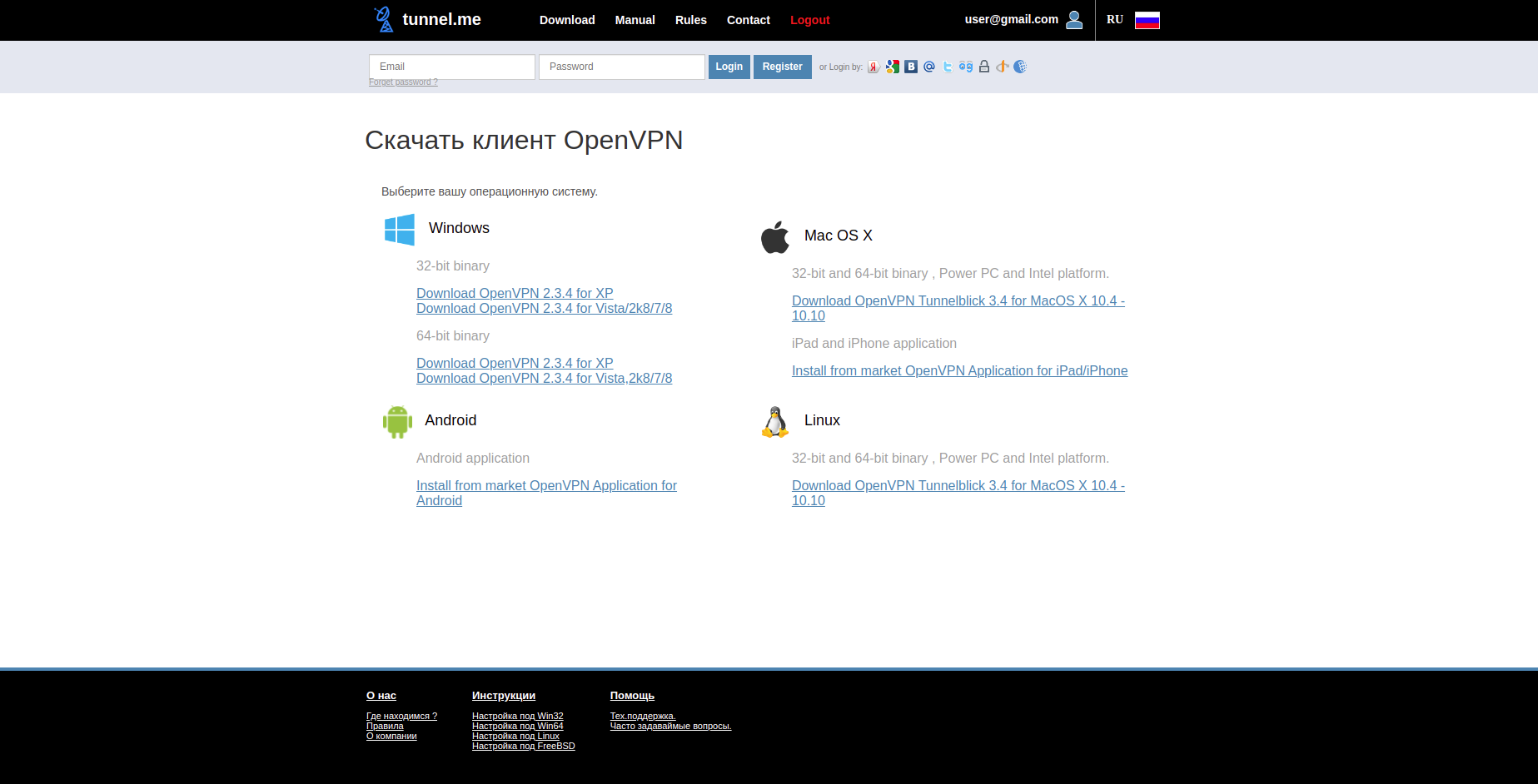Image resolution: width=1538 pixels, height=784 pixels.
Task: Click the 'iPad and iPhone application' label
Action: [874, 343]
